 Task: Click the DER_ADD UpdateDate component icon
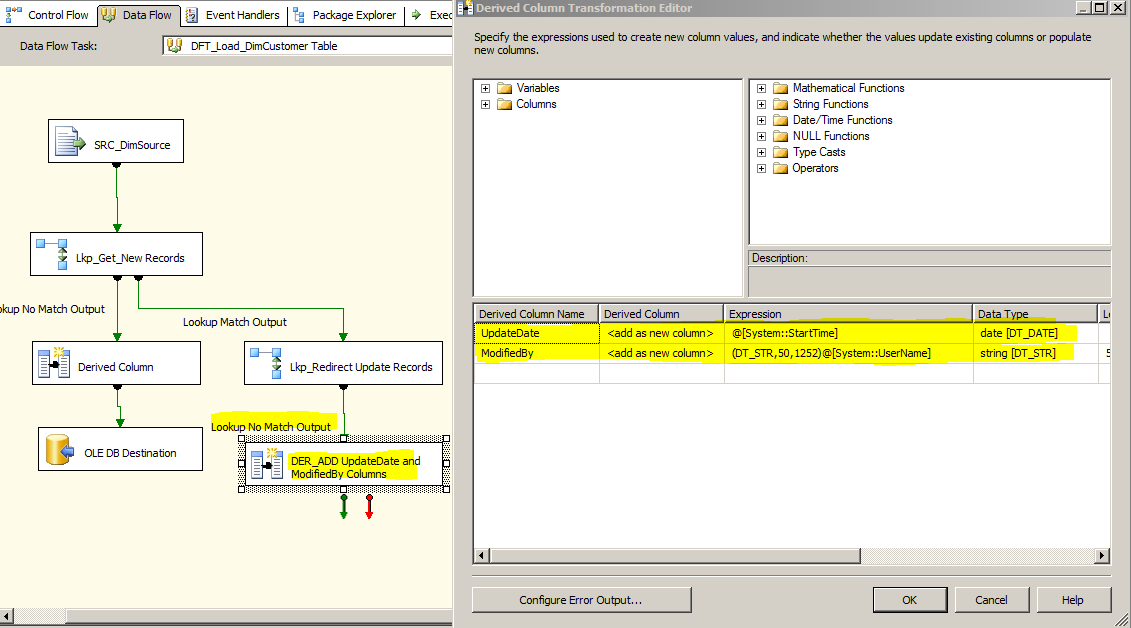266,463
